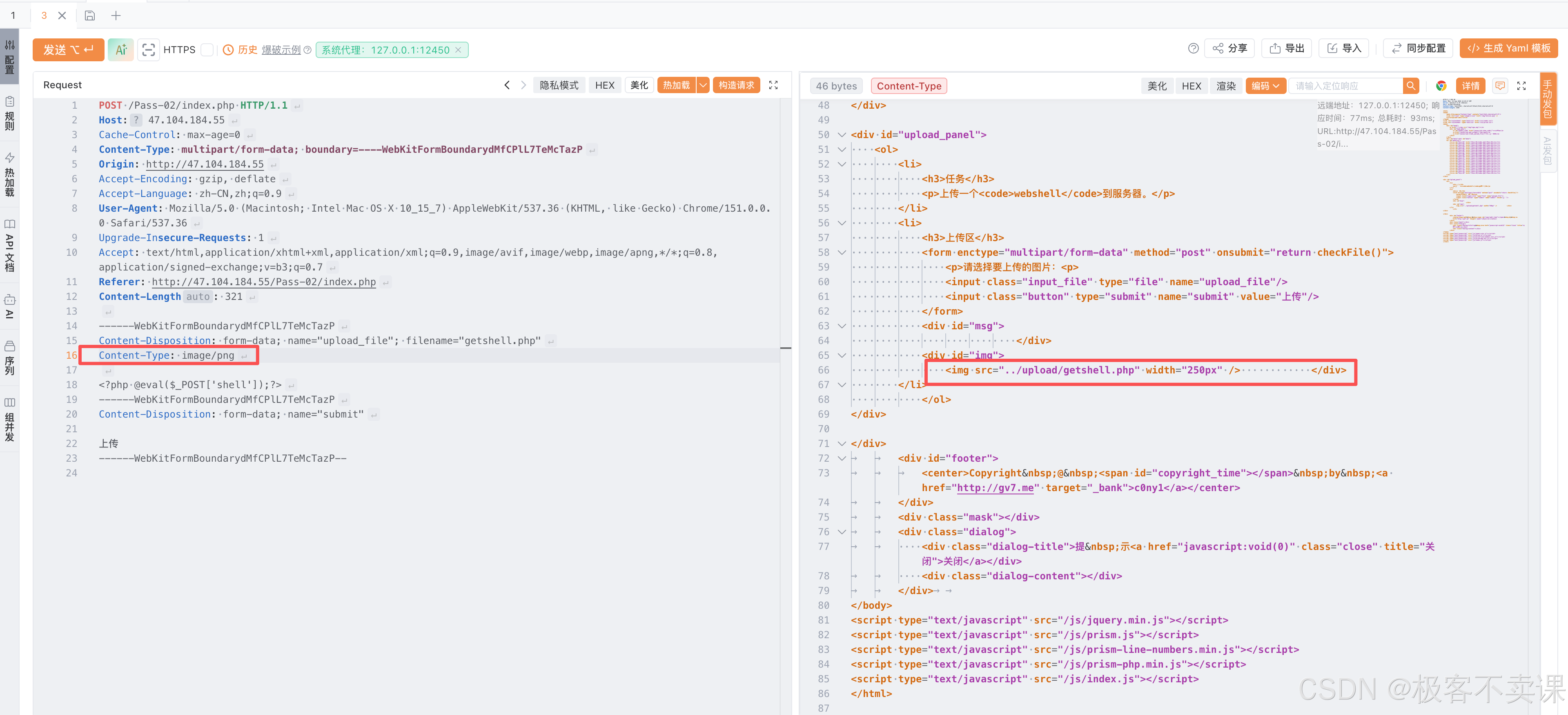The height and width of the screenshot is (715, 1568).
Task: Open the AI发包 side tab
Action: (1547, 150)
